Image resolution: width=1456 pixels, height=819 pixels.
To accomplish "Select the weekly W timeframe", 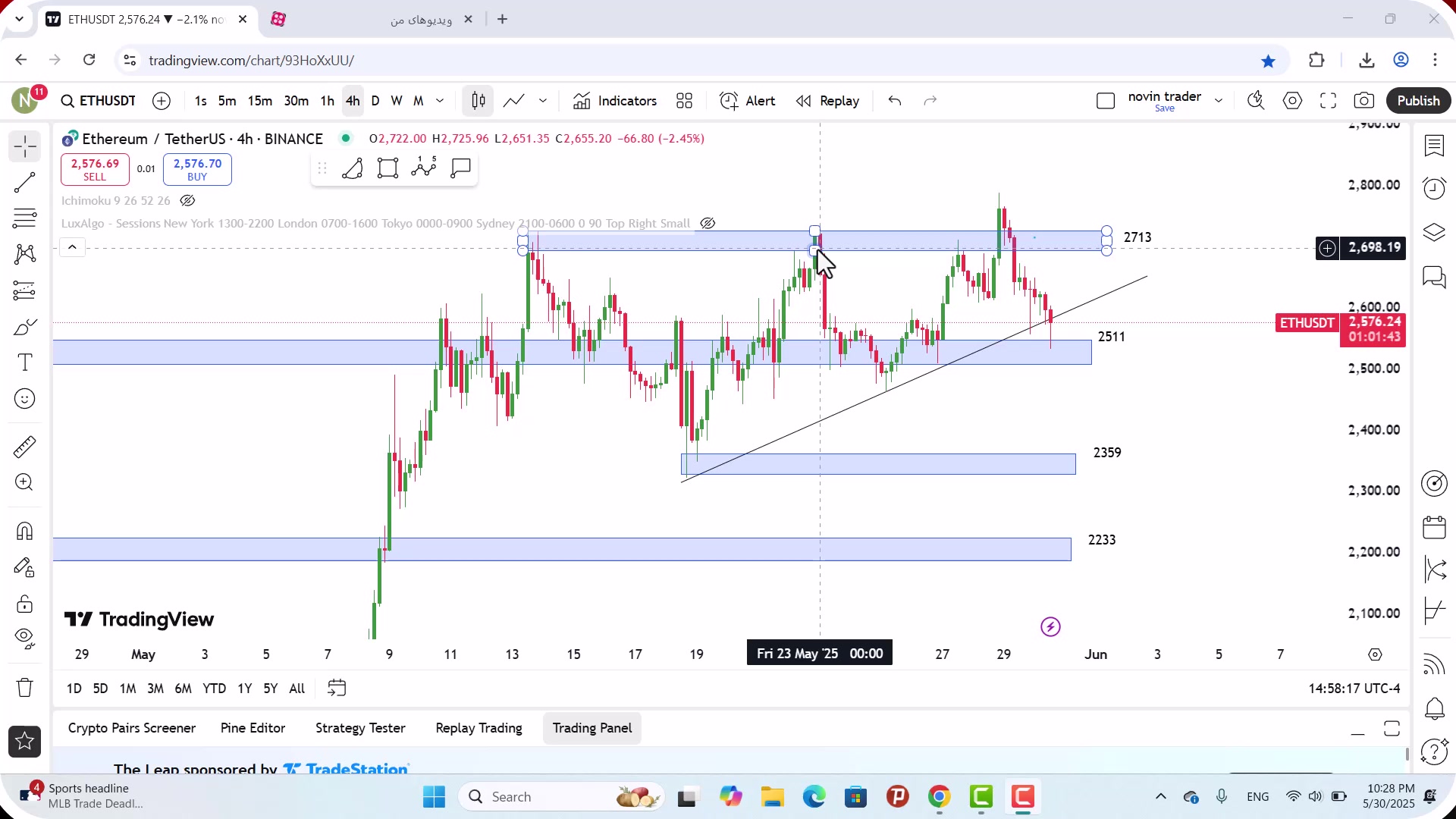I will (x=396, y=101).
